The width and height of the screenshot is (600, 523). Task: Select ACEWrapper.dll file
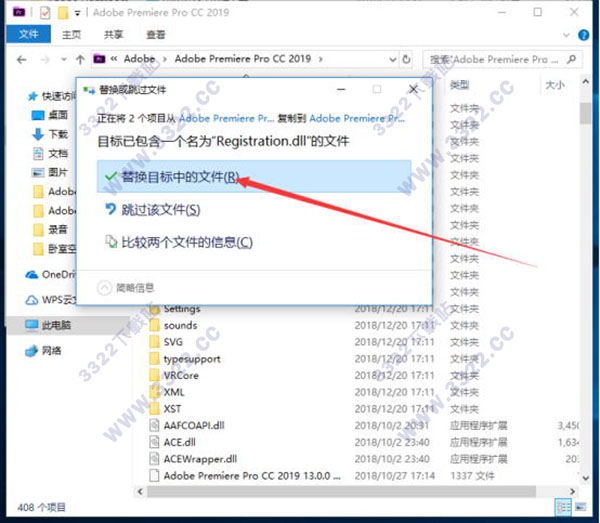(200, 459)
